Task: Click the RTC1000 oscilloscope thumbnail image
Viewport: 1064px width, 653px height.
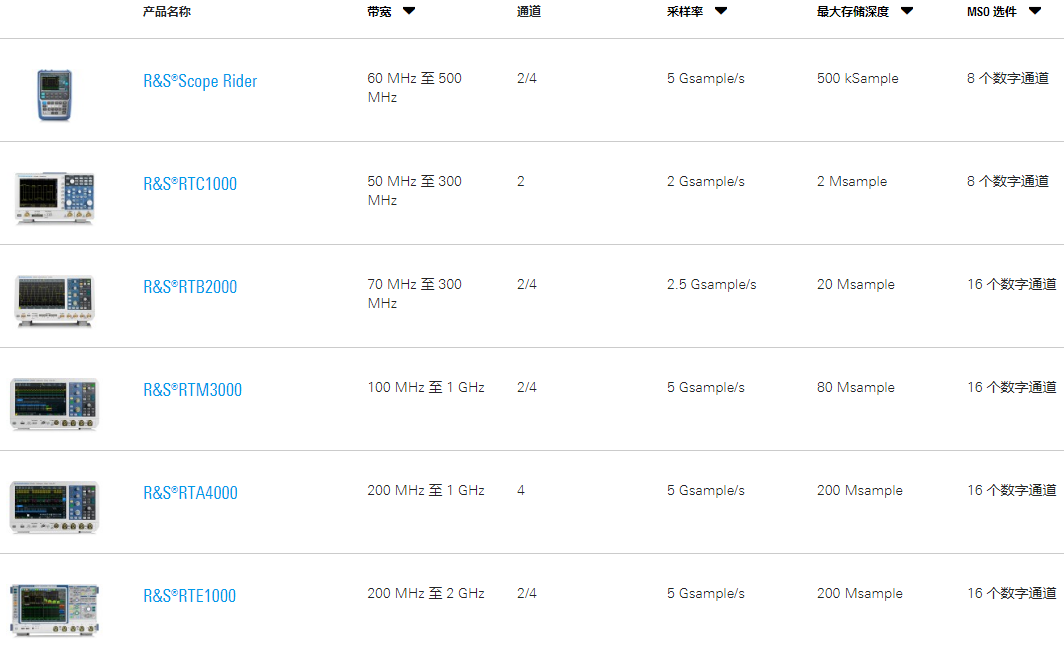Action: [x=54, y=198]
